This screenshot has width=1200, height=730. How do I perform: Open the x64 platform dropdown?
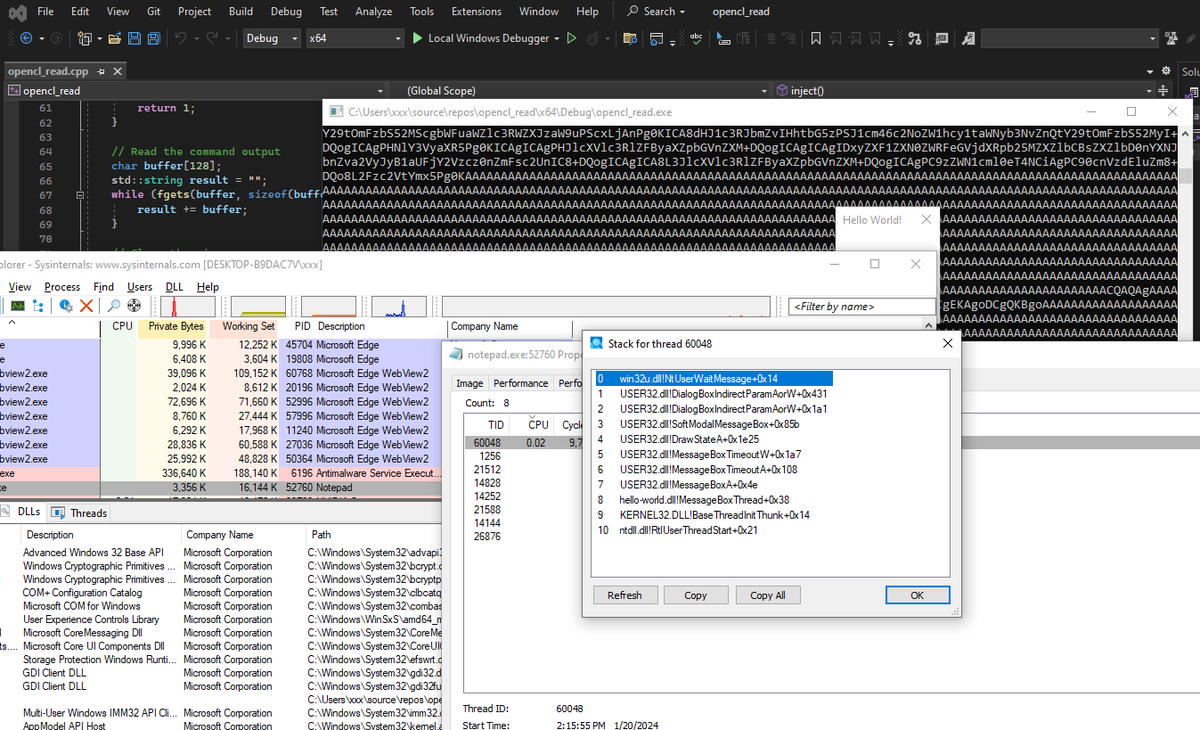353,38
